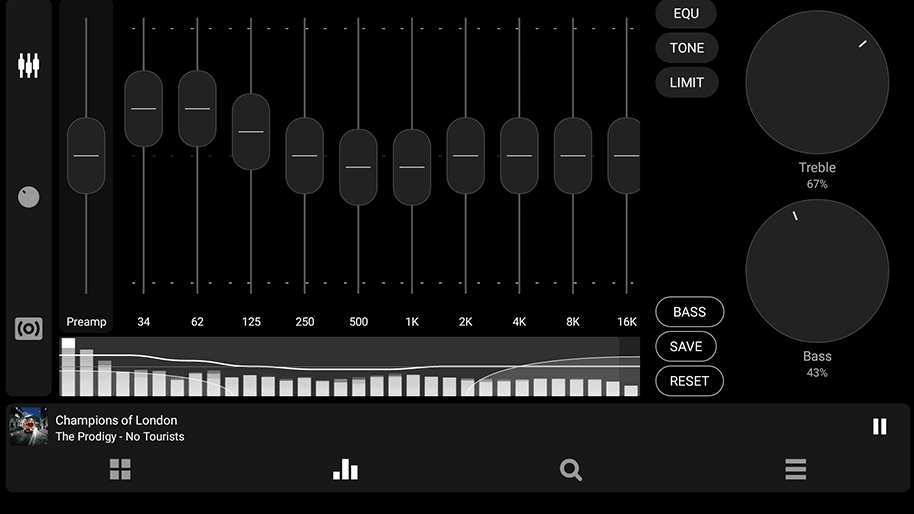This screenshot has width=914, height=514.
Task: Open the volume knob icon in sidebar
Action: point(29,197)
